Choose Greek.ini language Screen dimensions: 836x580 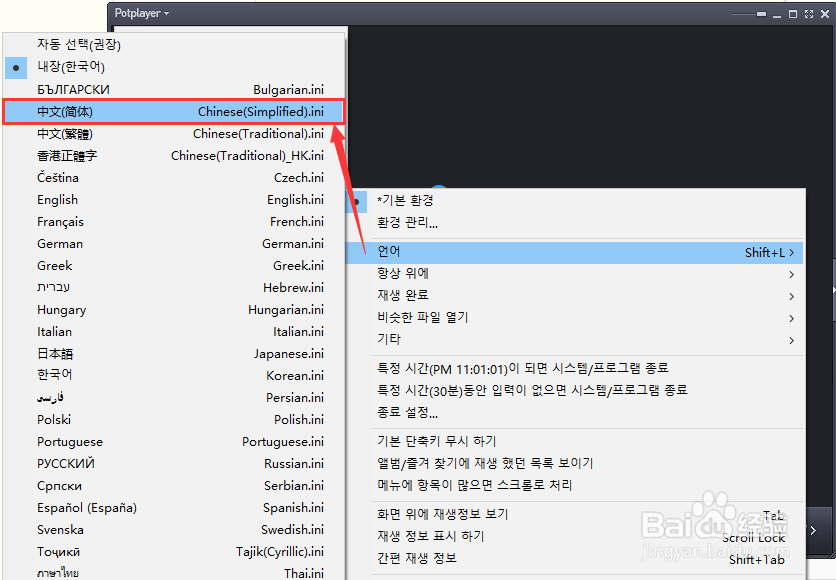click(174, 265)
